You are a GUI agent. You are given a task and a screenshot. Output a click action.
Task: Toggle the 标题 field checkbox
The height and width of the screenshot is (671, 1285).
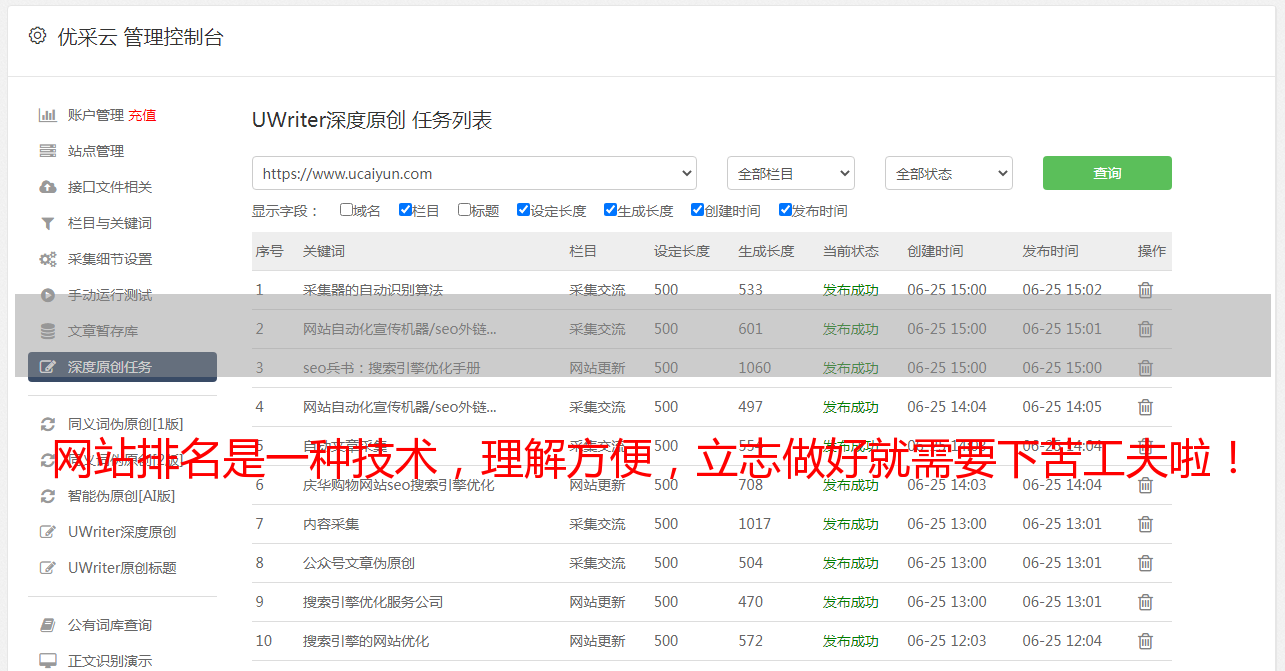[x=464, y=210]
